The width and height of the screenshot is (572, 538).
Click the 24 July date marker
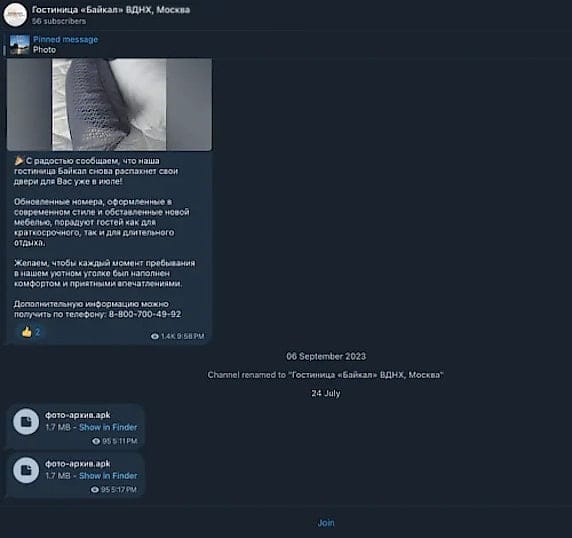pyautogui.click(x=326, y=393)
